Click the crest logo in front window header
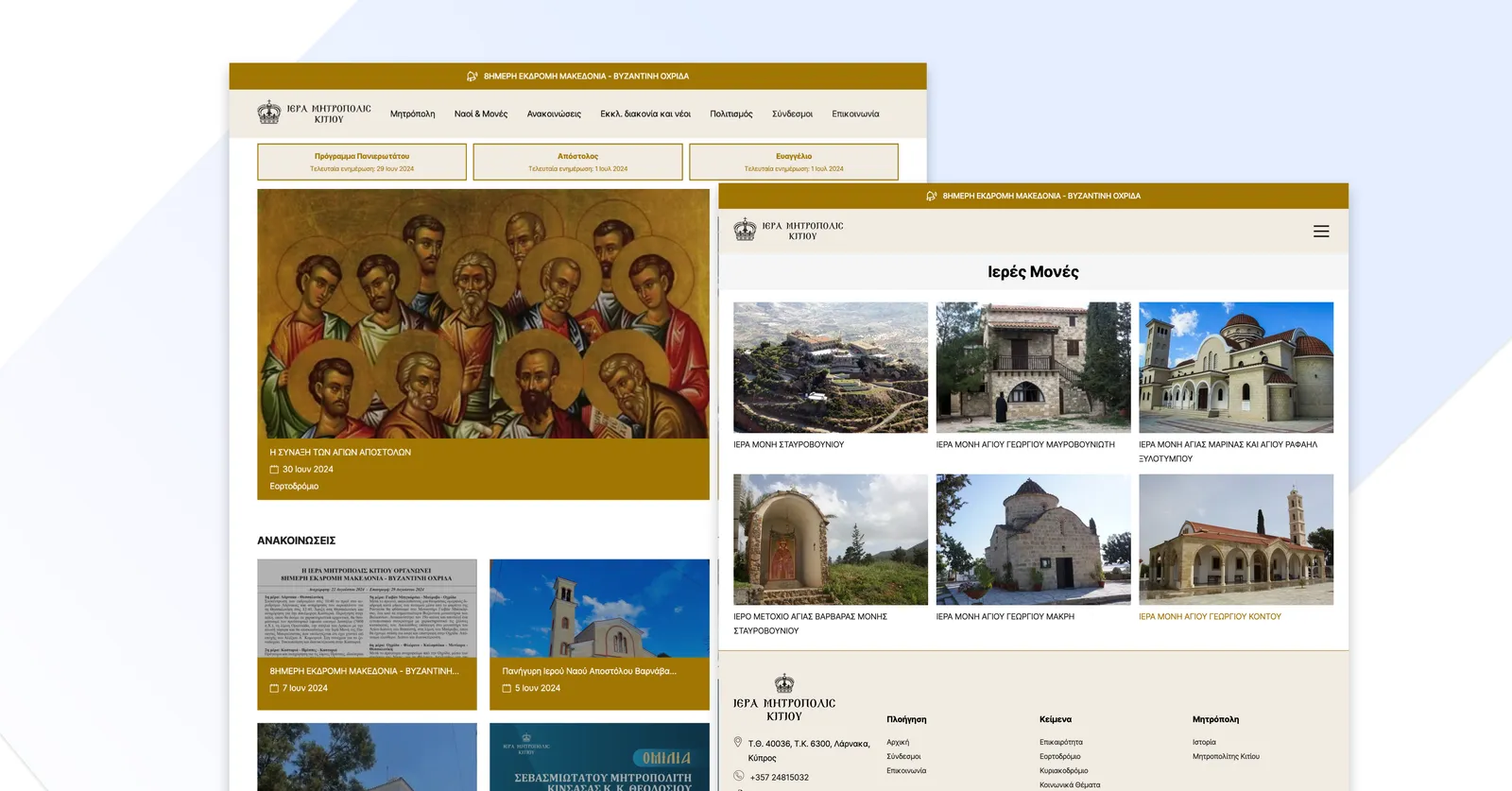The width and height of the screenshot is (1512, 791). pyautogui.click(x=746, y=230)
